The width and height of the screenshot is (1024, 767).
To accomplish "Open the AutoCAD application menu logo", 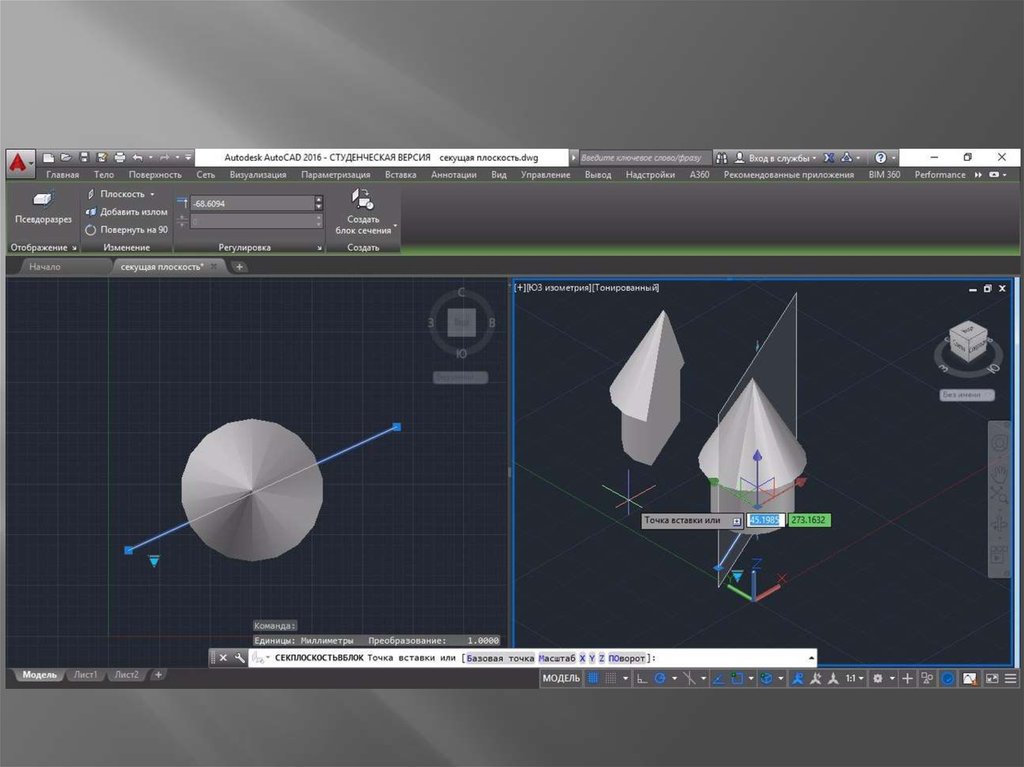I will tap(17, 160).
